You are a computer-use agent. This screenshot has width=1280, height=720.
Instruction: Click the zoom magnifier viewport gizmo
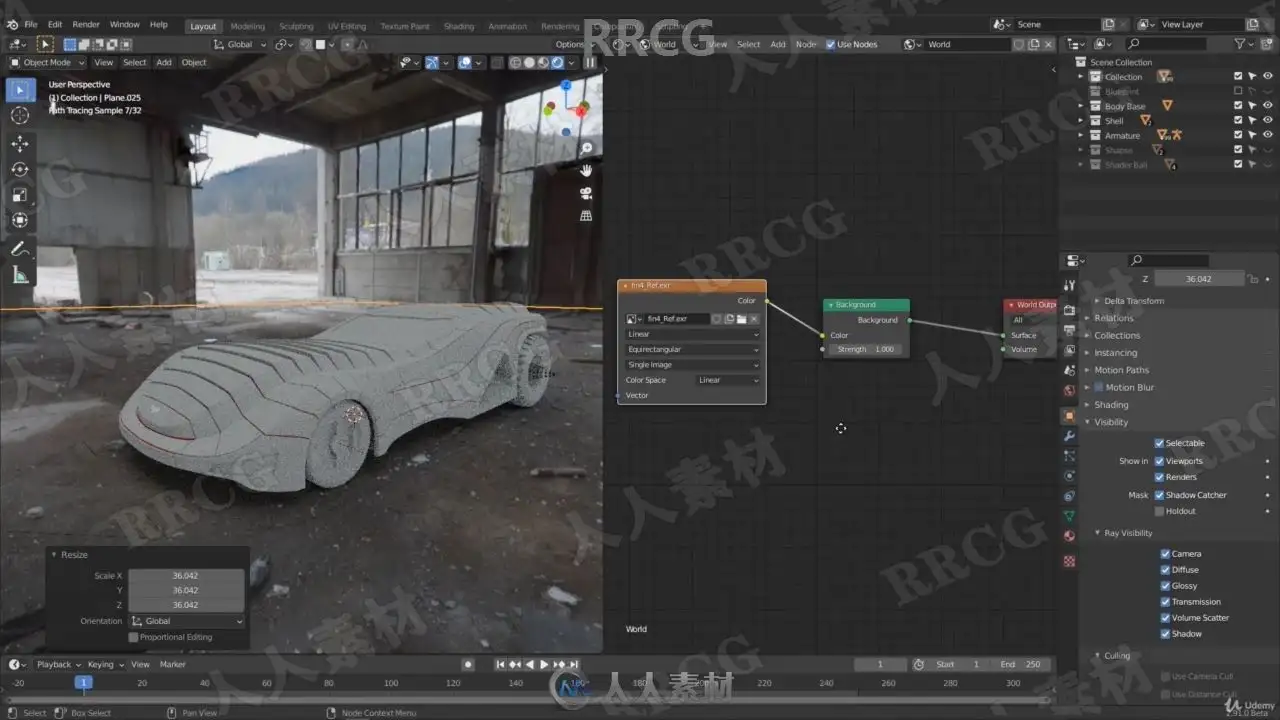coord(586,149)
